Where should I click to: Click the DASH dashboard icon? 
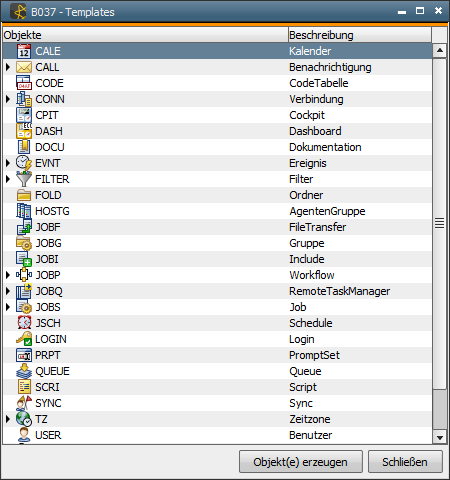[24, 131]
